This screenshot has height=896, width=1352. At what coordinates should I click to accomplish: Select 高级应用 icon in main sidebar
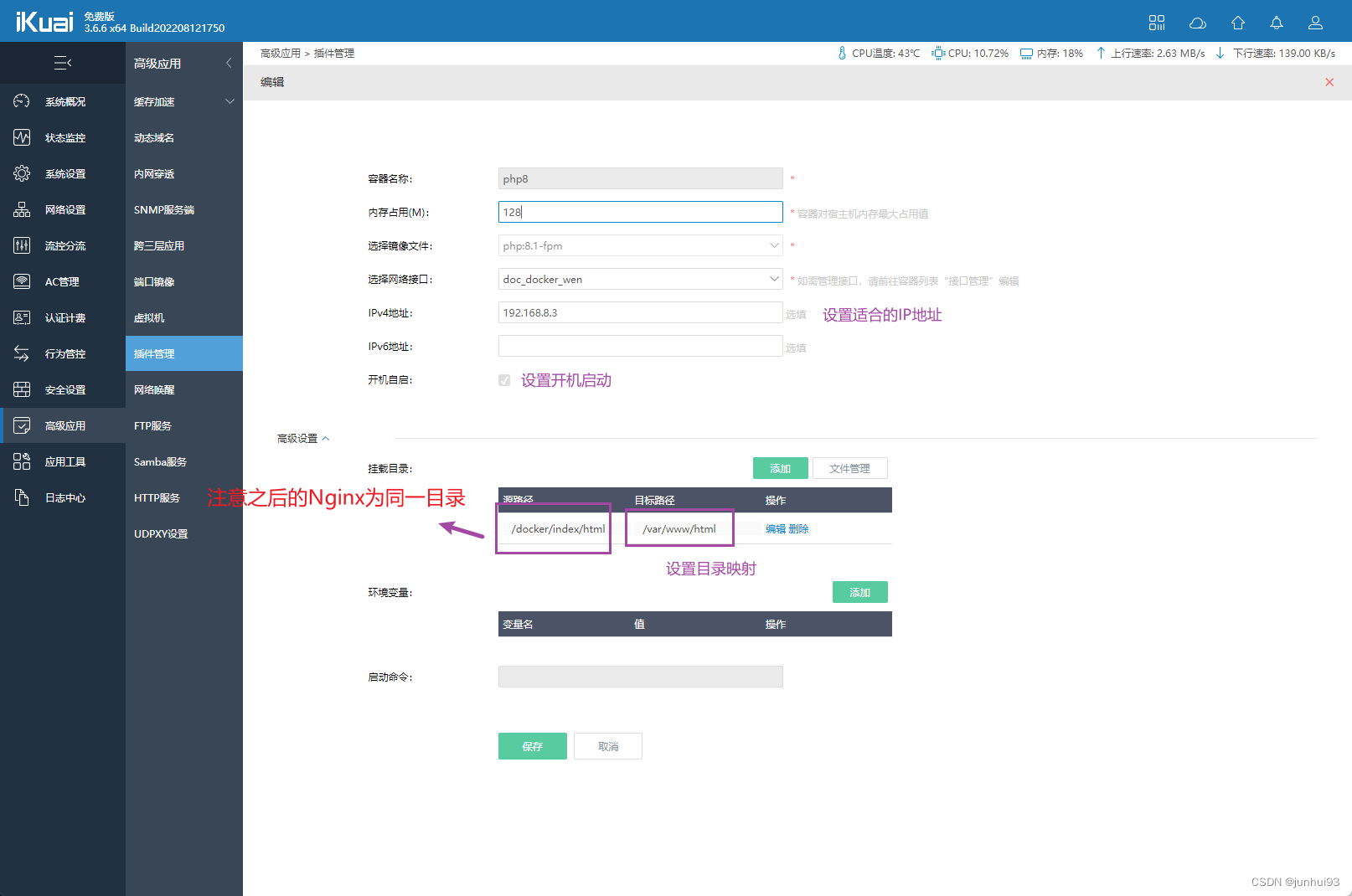[22, 425]
